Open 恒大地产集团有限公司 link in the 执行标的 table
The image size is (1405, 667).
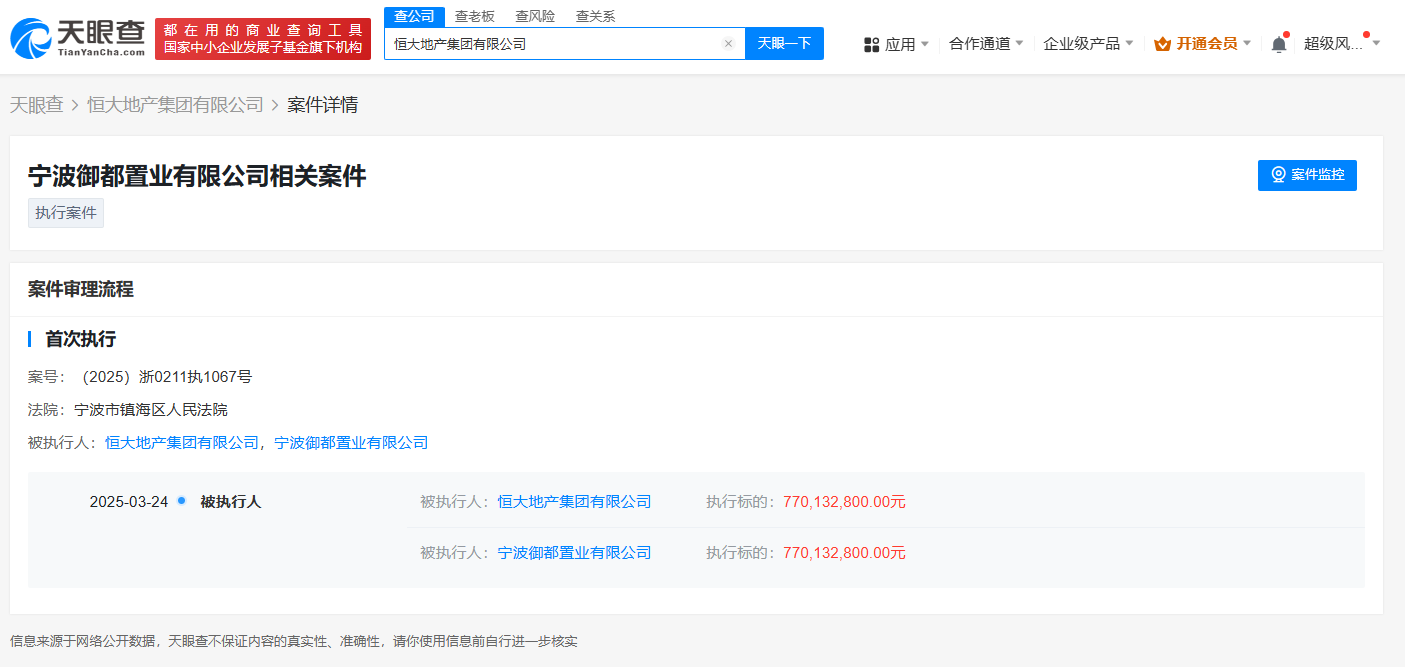(574, 502)
